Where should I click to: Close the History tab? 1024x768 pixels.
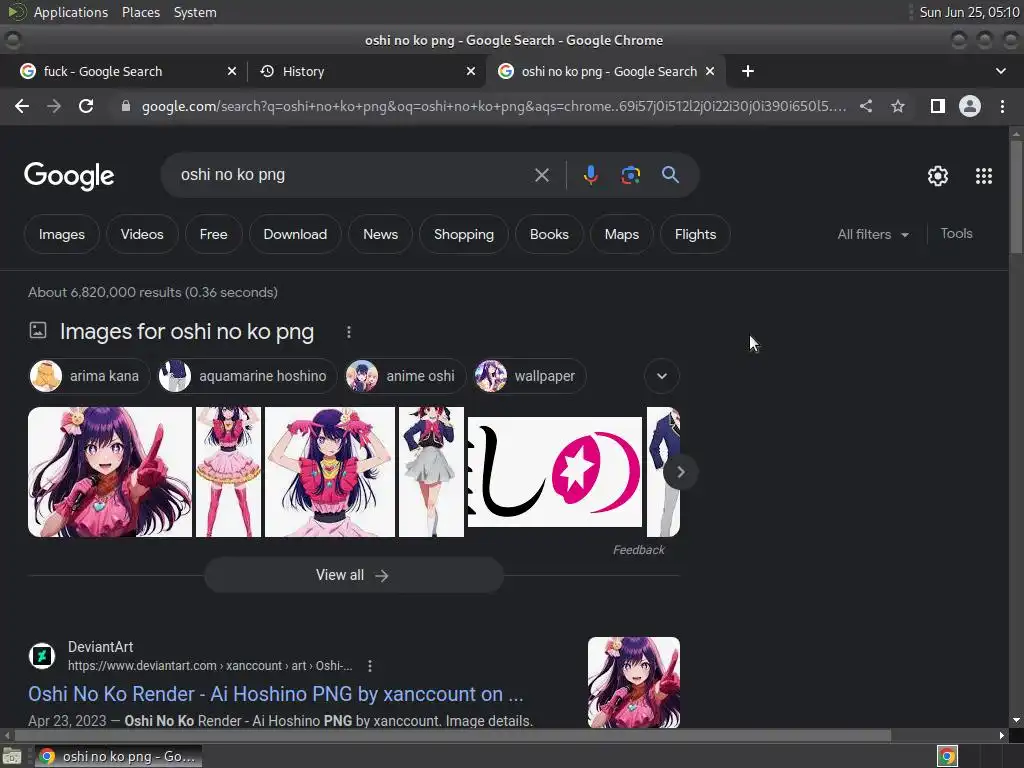click(x=470, y=71)
